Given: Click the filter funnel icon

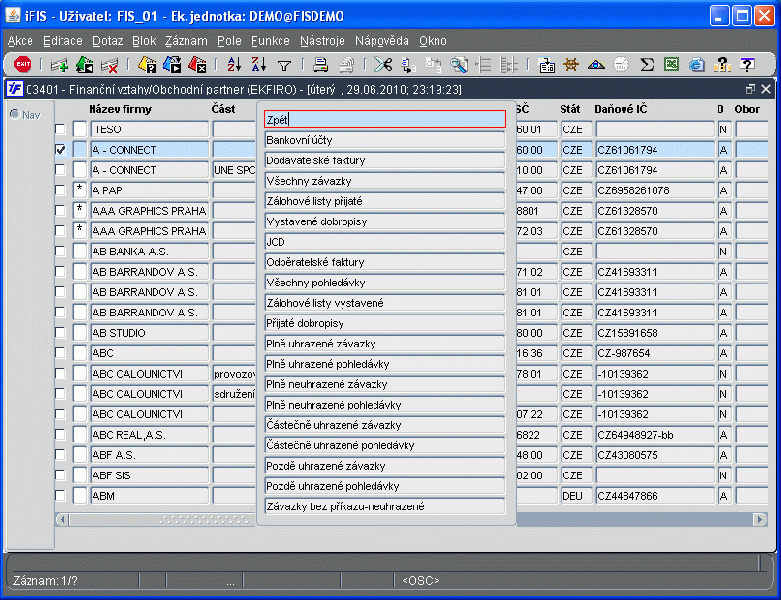Looking at the screenshot, I should 284,65.
